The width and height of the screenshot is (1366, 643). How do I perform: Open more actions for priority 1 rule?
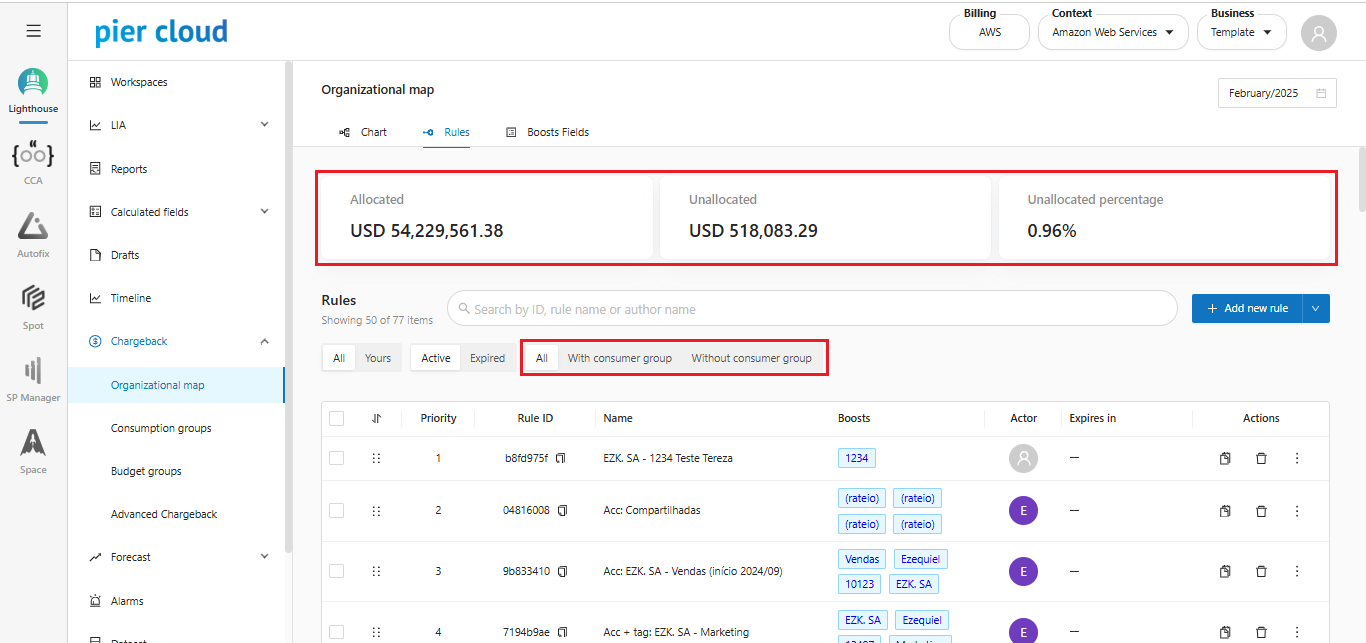[x=1297, y=458]
